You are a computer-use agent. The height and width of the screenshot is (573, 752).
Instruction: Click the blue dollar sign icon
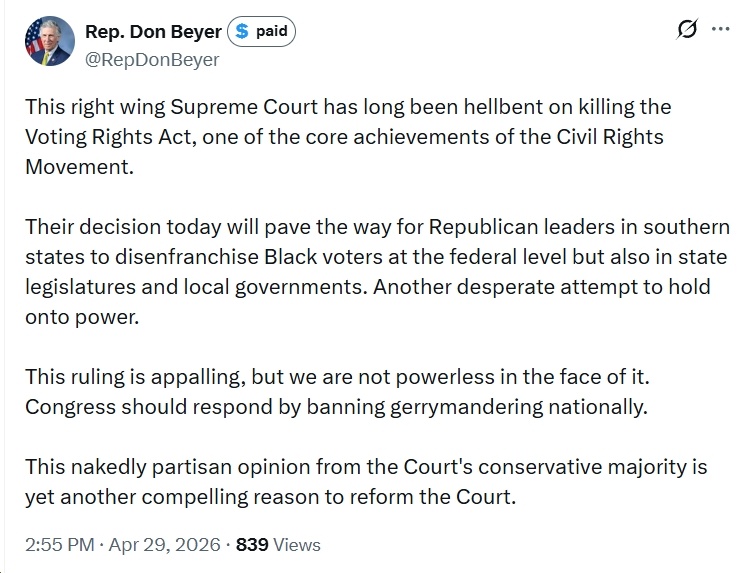tap(240, 32)
